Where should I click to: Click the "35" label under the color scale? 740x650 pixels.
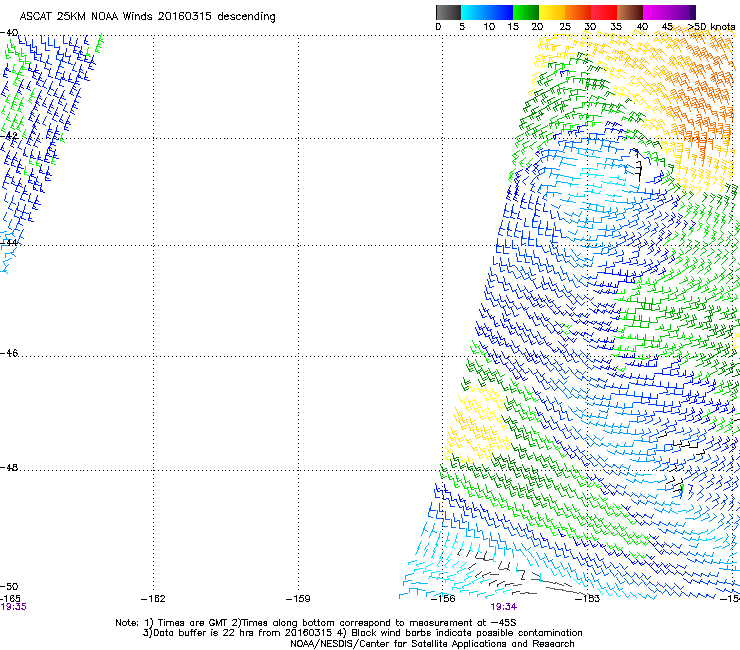(616, 27)
